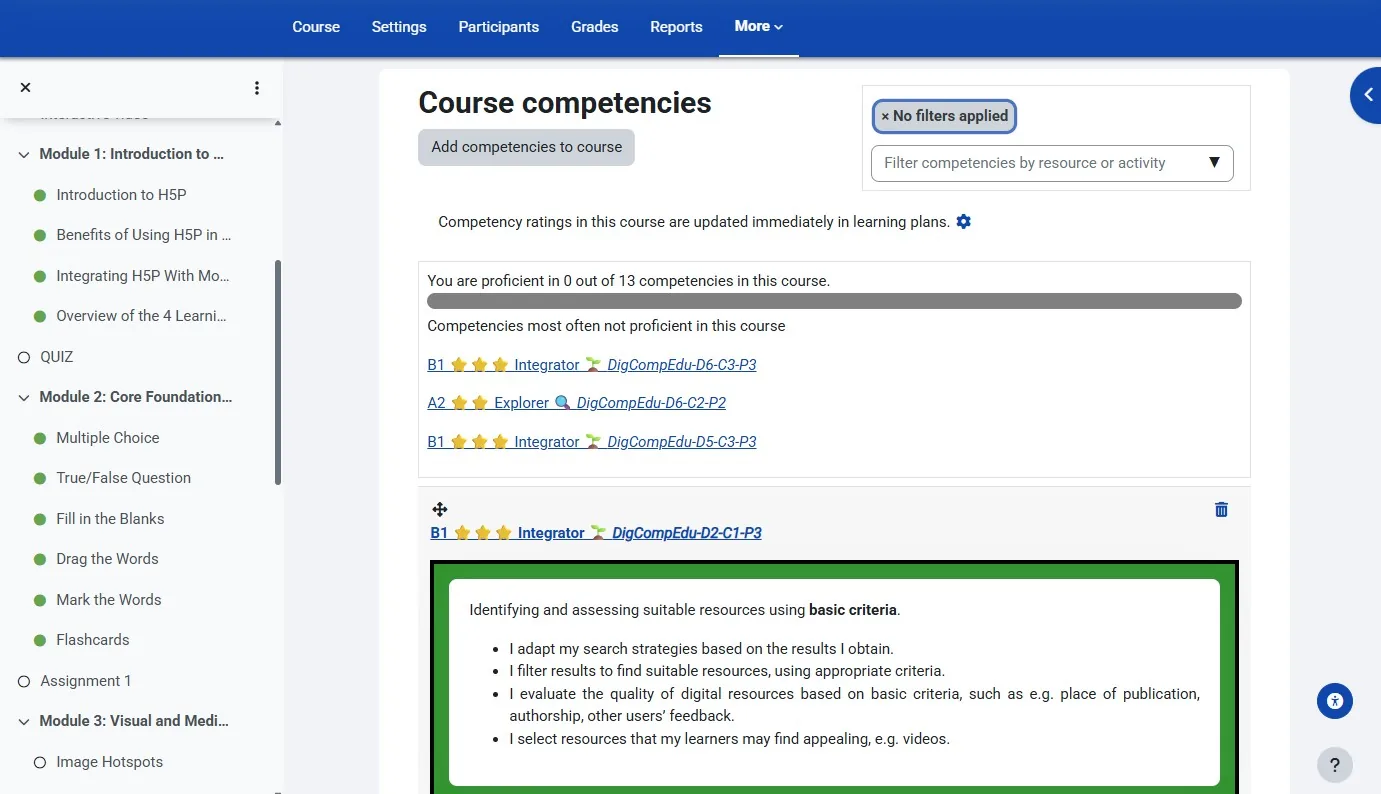Open the block drawer with the blue chevron
1381x794 pixels.
(1368, 95)
